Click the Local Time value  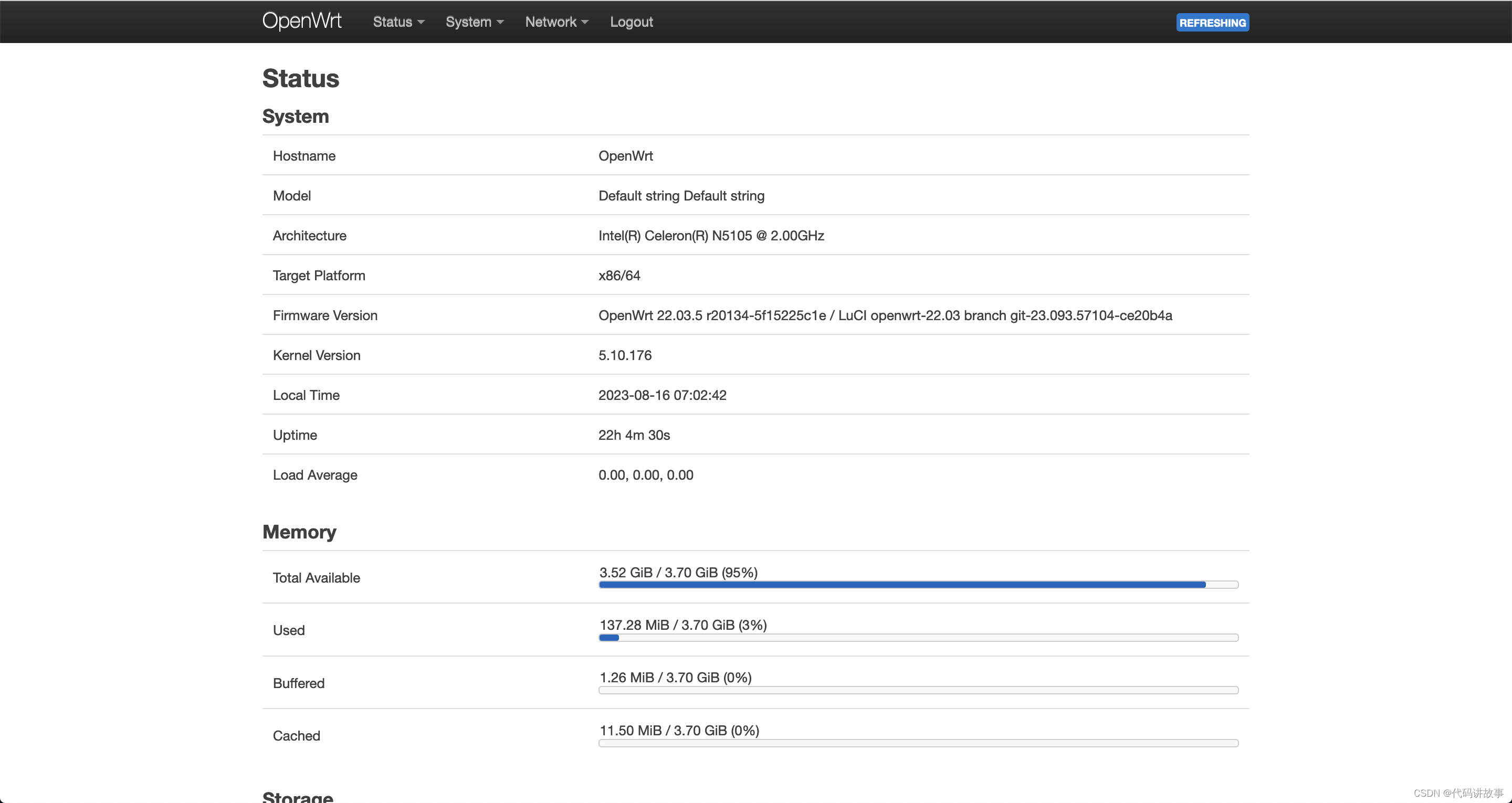(662, 395)
